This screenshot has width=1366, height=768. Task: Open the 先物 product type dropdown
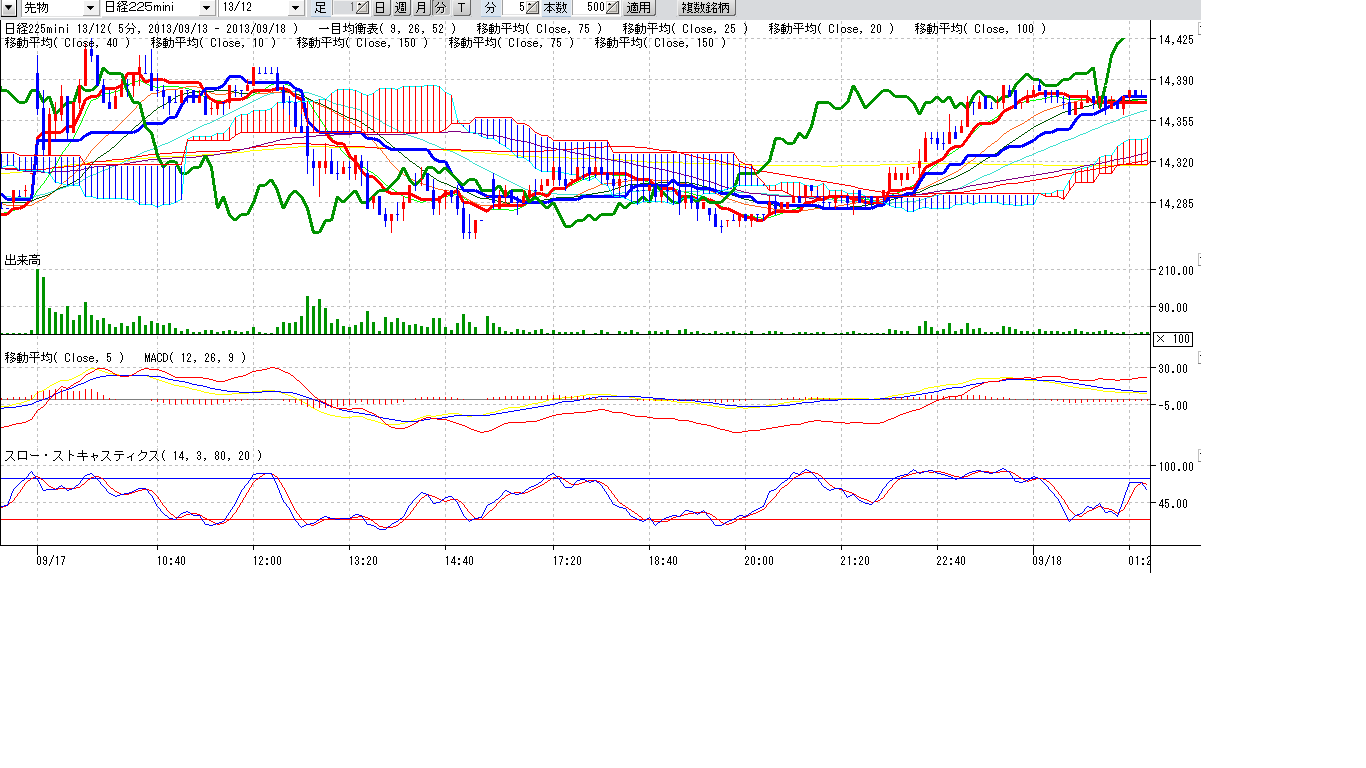(92, 7)
